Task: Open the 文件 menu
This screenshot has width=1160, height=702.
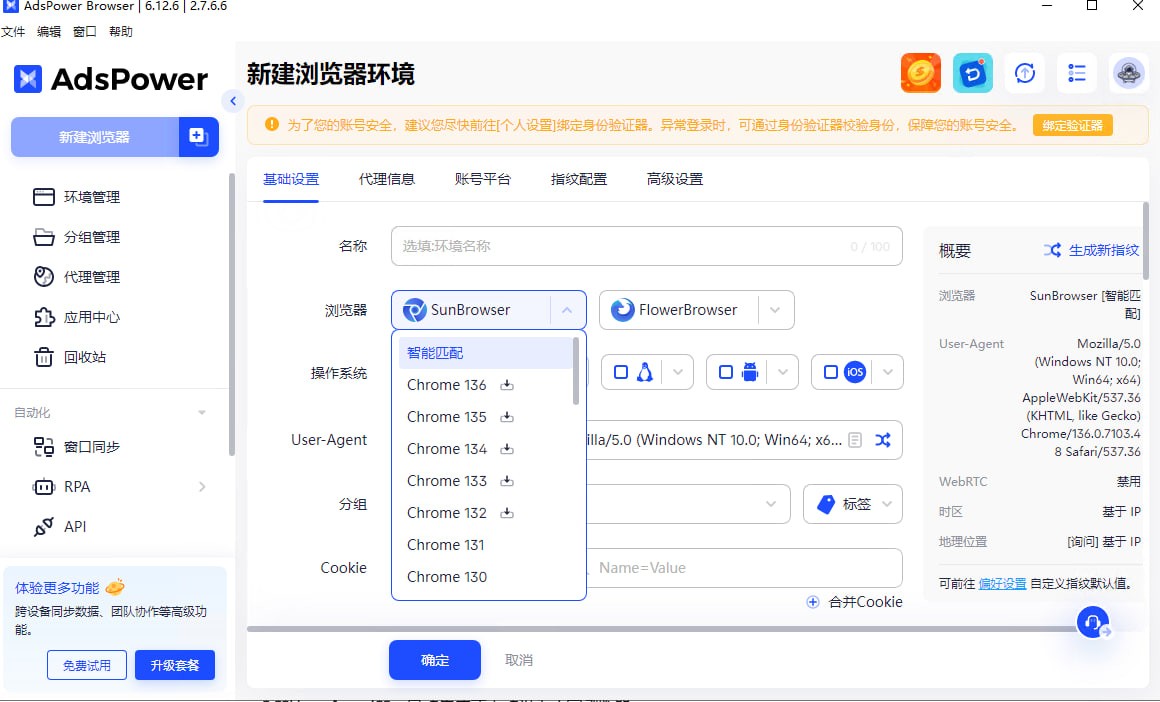Action: [13, 32]
